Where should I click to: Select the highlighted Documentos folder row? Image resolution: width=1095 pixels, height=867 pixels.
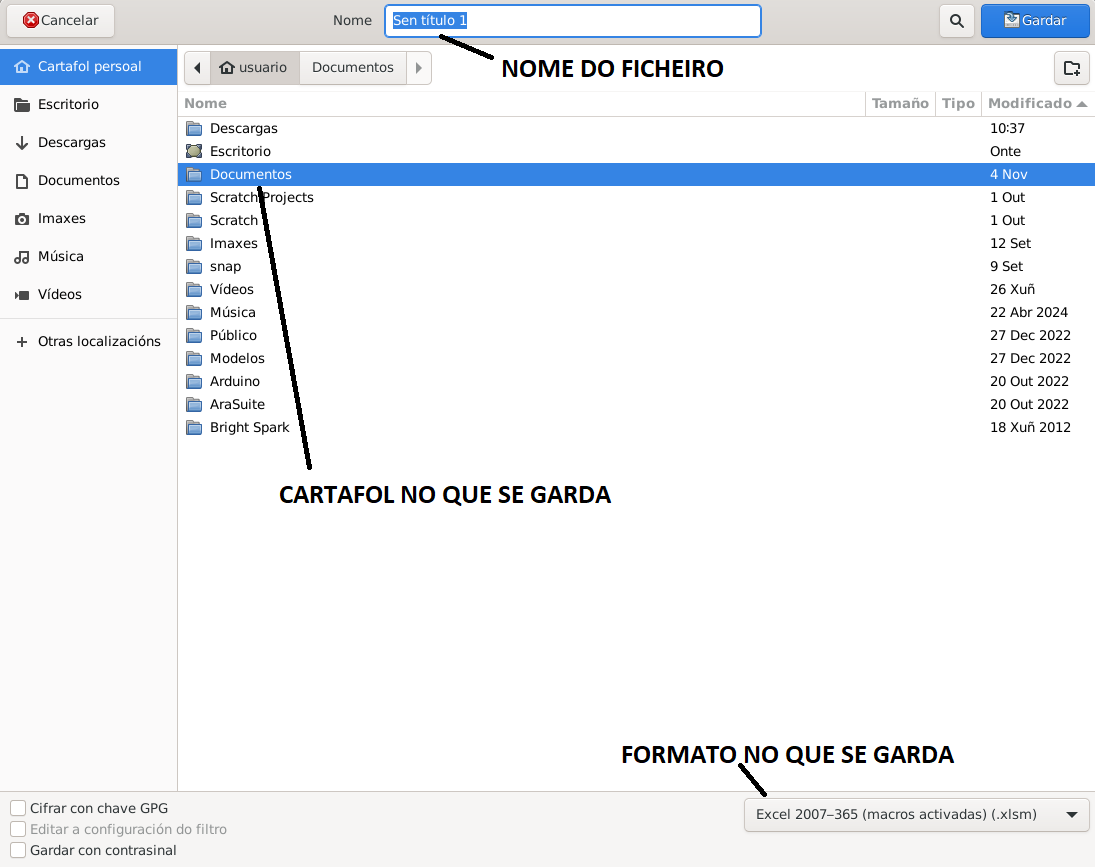(x=636, y=175)
